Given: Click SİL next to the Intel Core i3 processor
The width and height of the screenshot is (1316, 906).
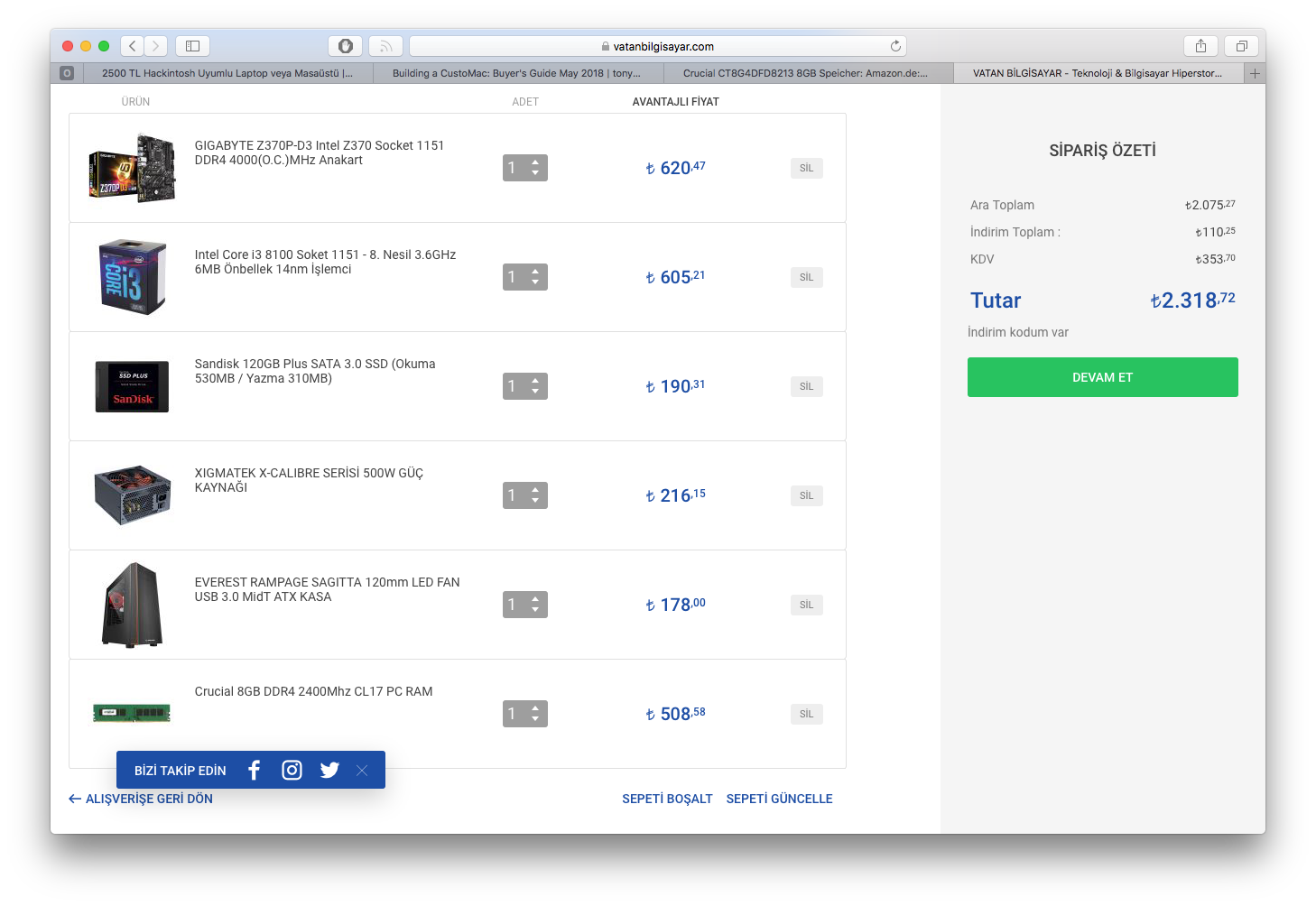Looking at the screenshot, I should (806, 277).
